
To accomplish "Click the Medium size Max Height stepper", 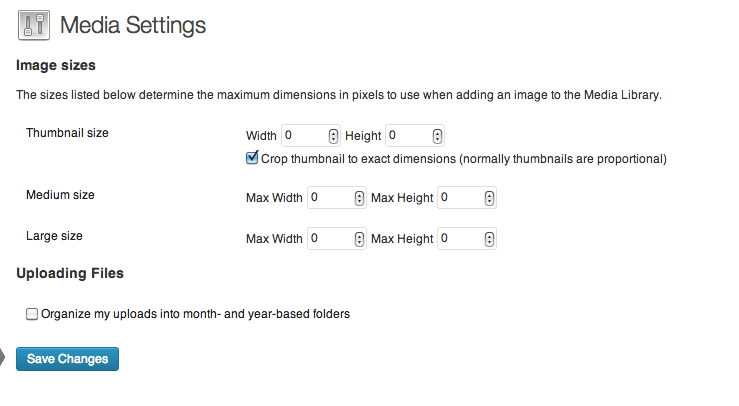I will 489,198.
